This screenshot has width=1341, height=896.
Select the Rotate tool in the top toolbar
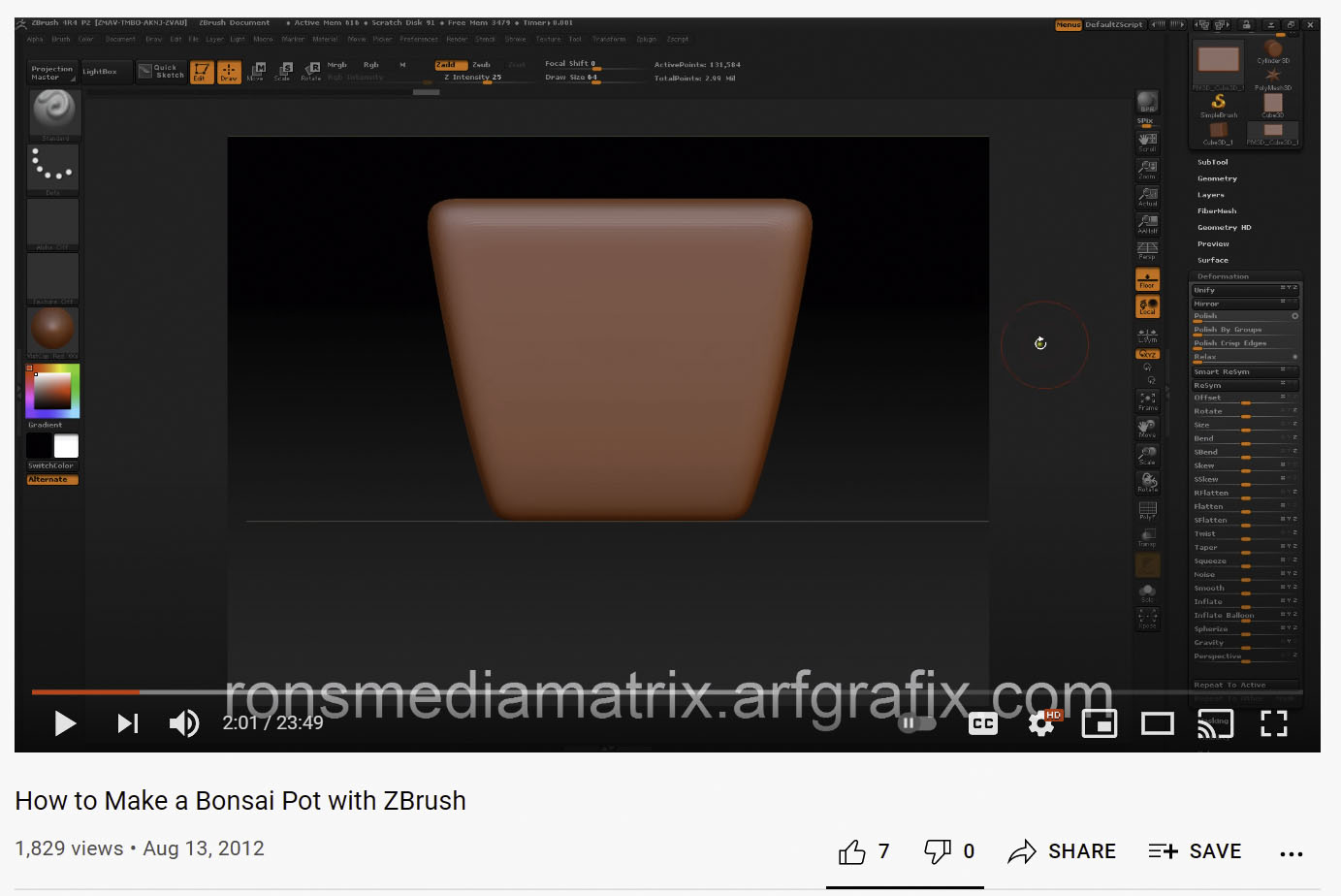[x=310, y=71]
